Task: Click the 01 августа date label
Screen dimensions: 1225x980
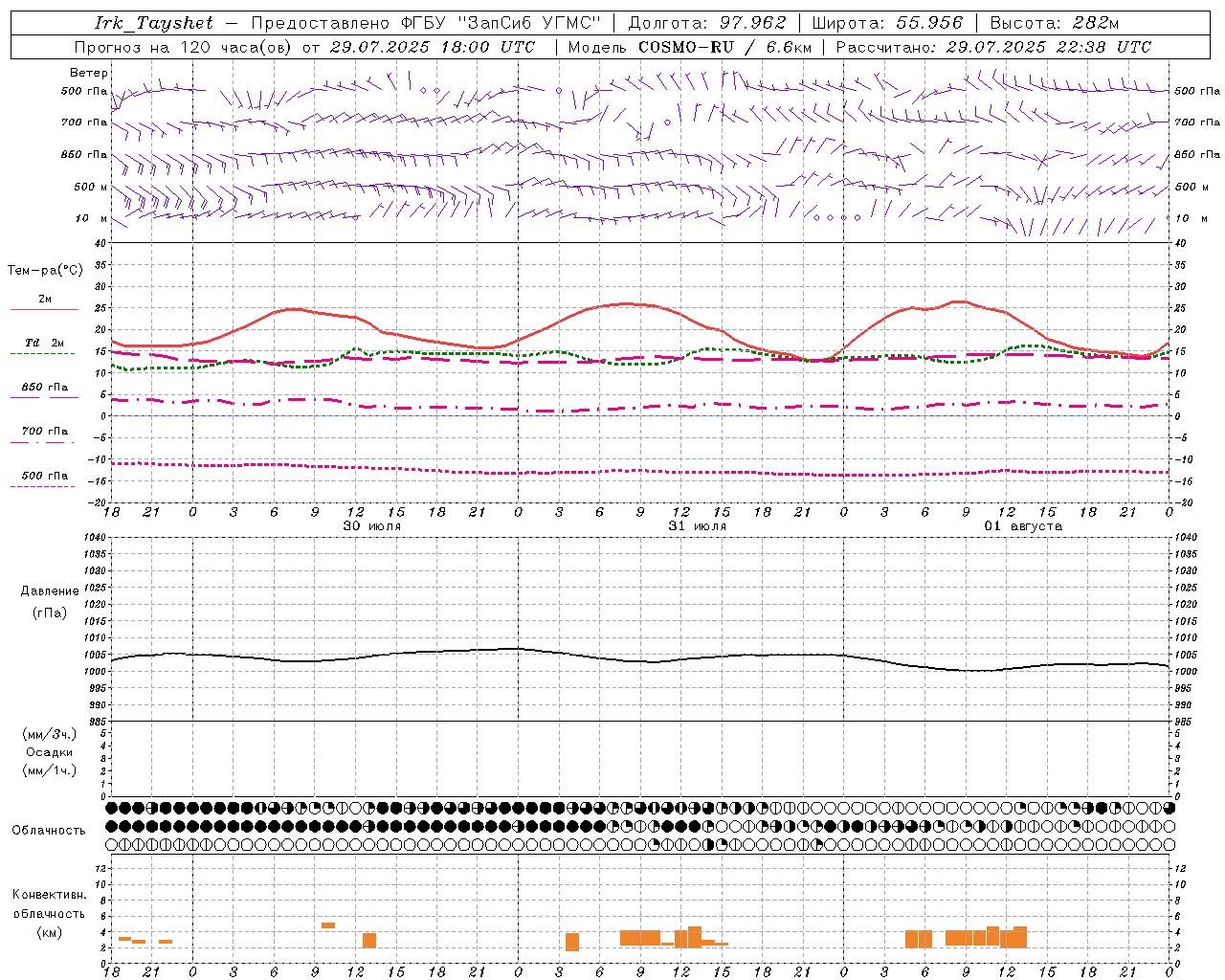Action: 1023,526
